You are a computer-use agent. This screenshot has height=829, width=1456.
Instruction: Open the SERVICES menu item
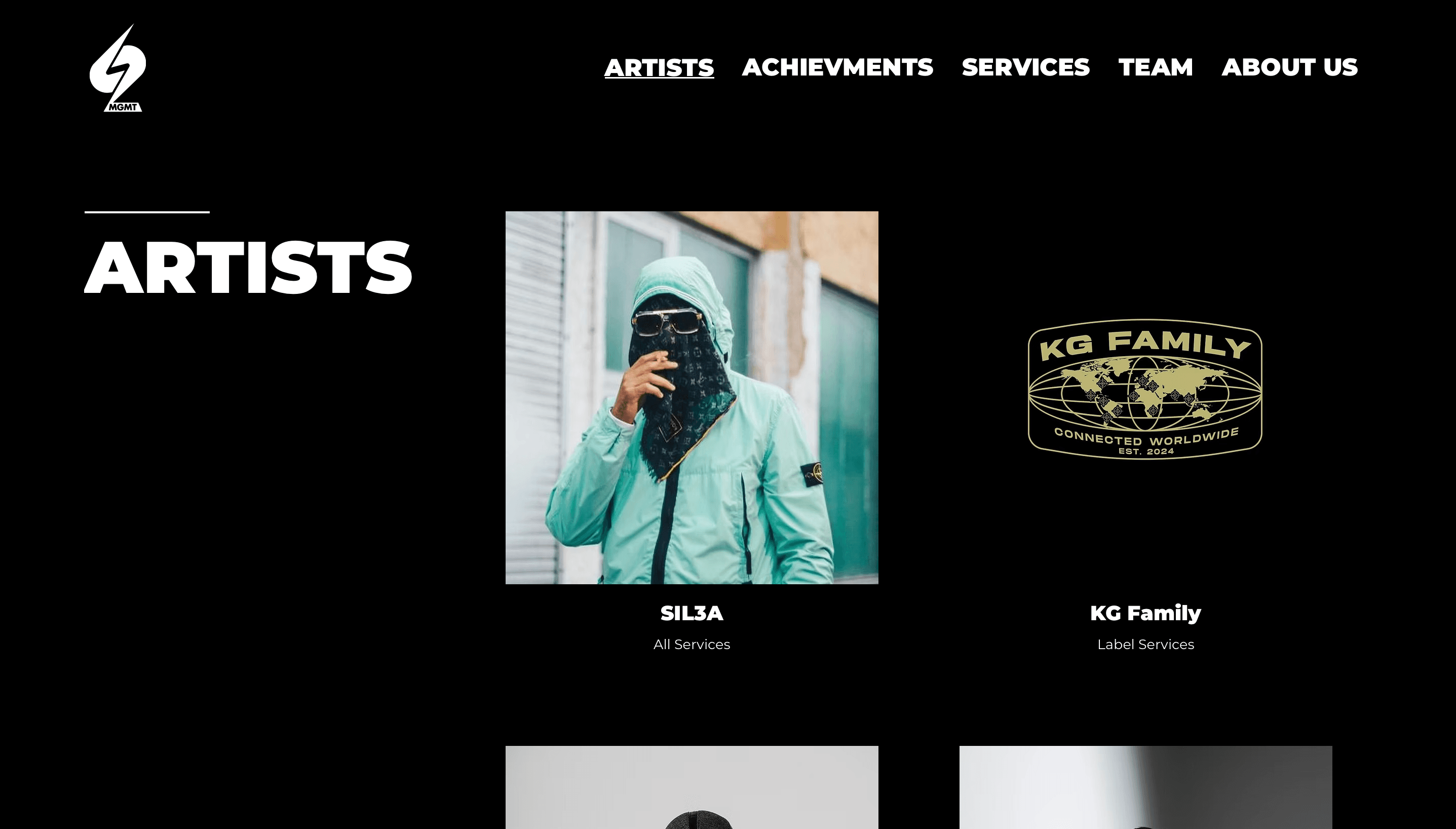tap(1026, 67)
